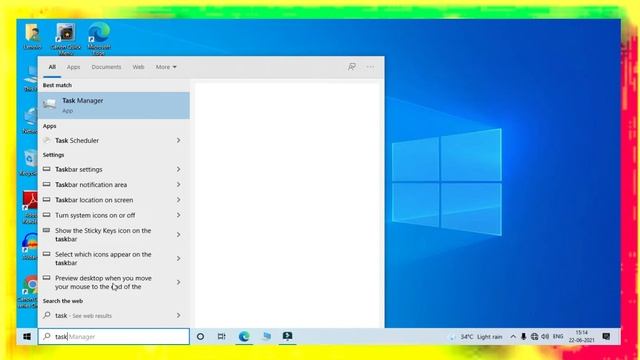
Task: Click the screen recorder app on taskbar
Action: [x=287, y=336]
